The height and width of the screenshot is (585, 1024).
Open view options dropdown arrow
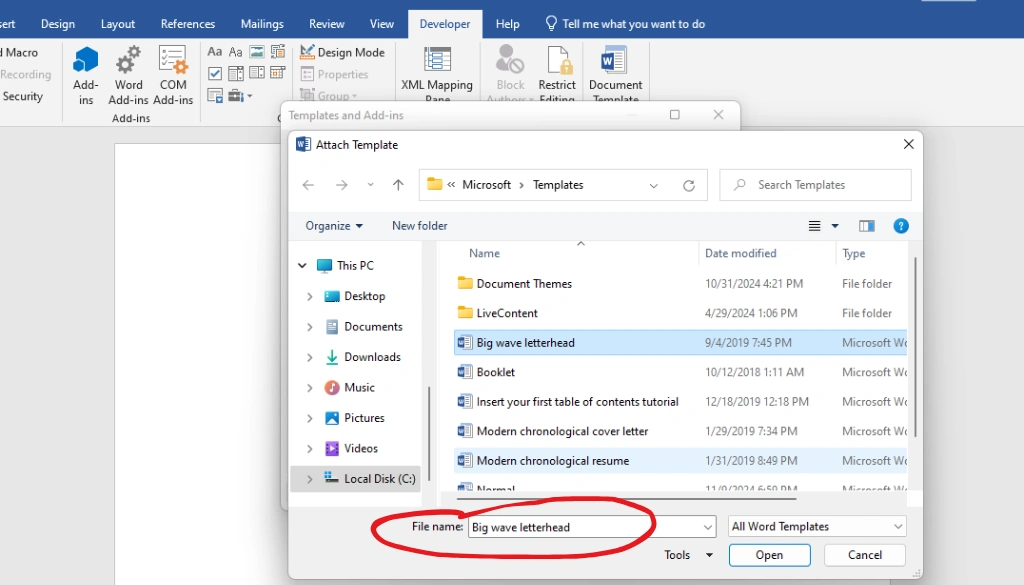coord(835,226)
